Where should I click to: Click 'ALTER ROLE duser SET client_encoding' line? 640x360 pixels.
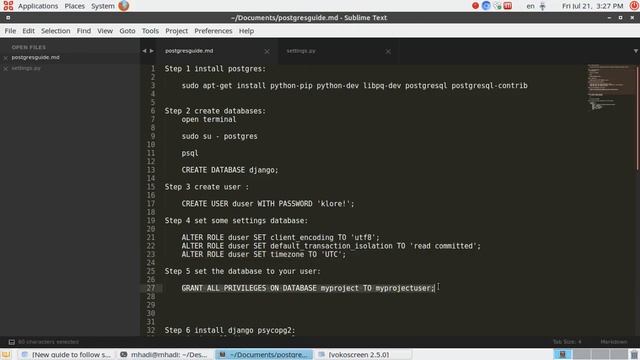(280, 238)
